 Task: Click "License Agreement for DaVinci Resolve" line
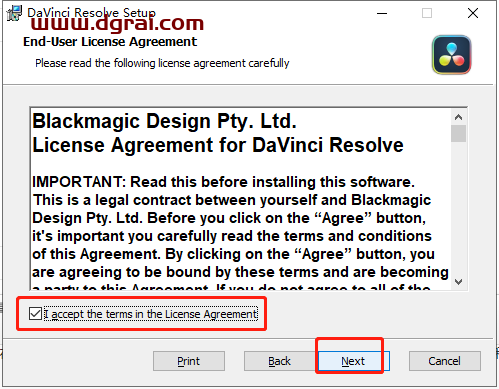tap(218, 145)
